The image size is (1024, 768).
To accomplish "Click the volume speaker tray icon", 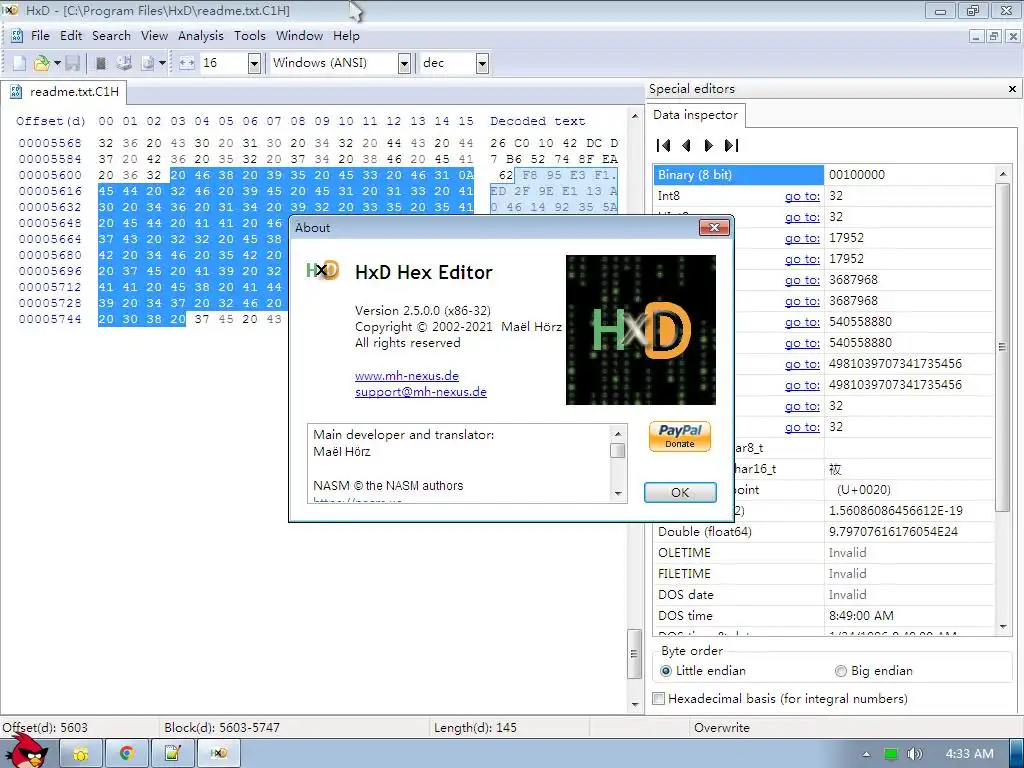I will tap(915, 754).
